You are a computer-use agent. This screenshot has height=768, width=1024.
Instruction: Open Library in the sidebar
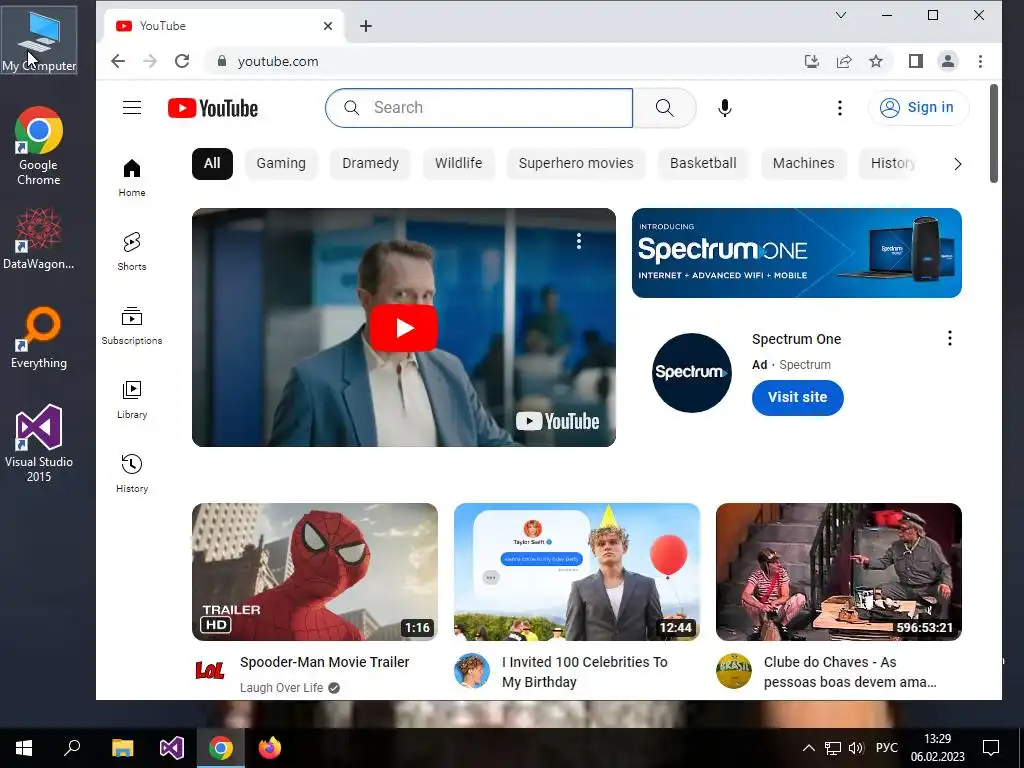click(x=132, y=400)
